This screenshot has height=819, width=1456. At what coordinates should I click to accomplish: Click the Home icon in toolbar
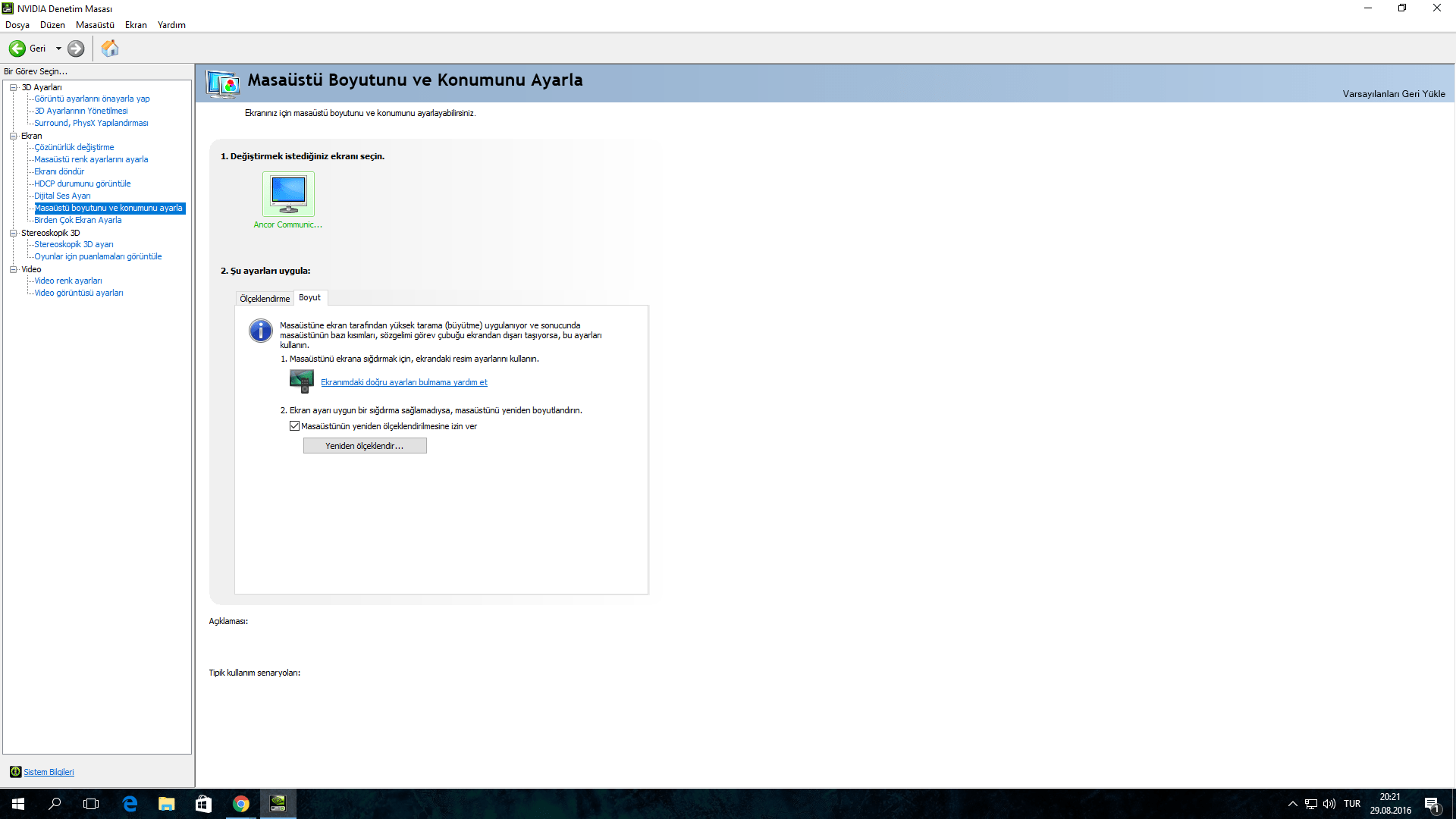click(x=110, y=49)
